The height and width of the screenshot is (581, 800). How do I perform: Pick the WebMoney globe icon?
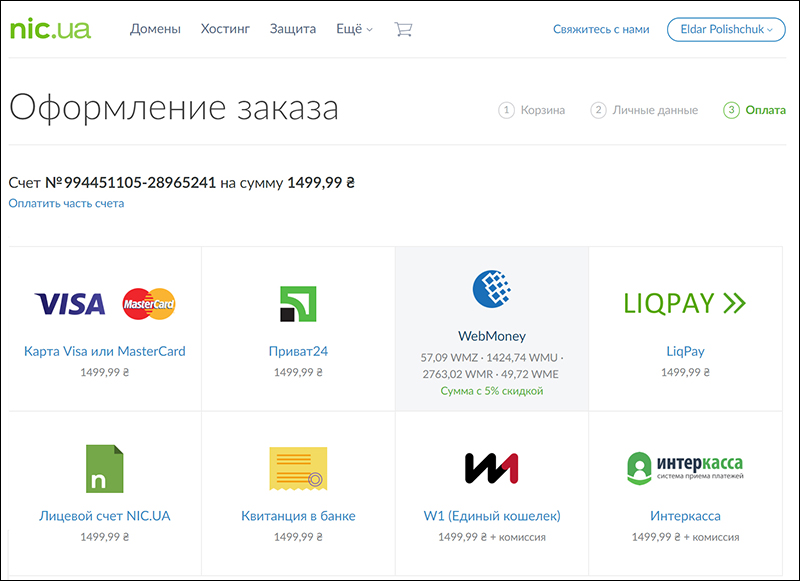(x=491, y=291)
